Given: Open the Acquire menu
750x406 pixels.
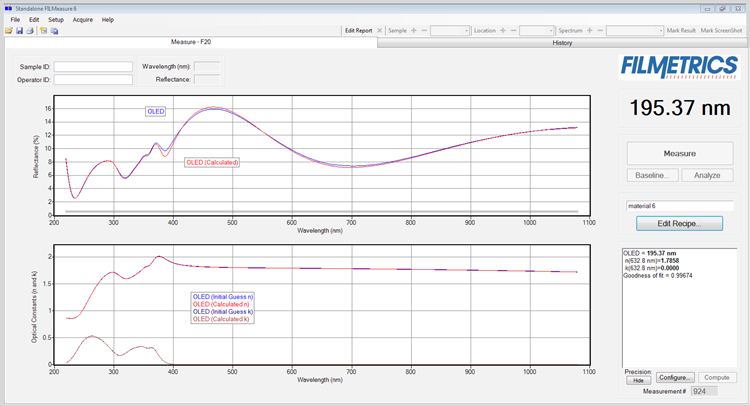Looking at the screenshot, I should [83, 20].
